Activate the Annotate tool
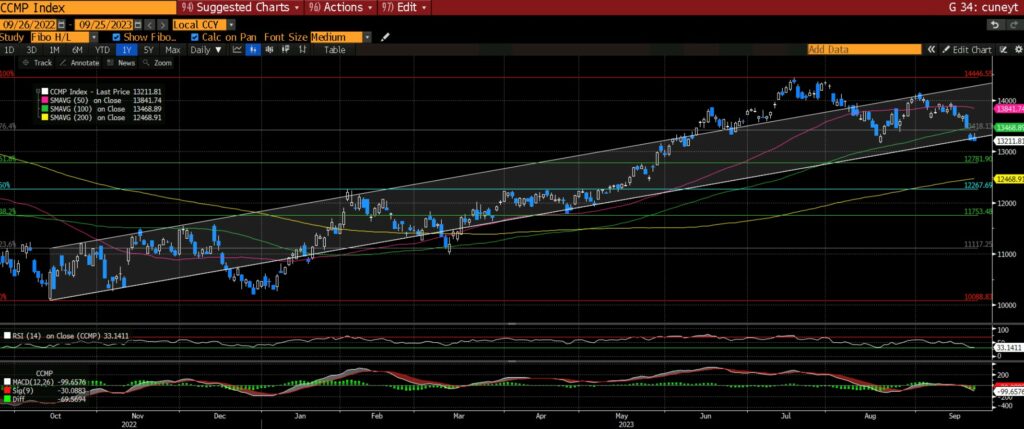This screenshot has height=429, width=1024. 76,62
